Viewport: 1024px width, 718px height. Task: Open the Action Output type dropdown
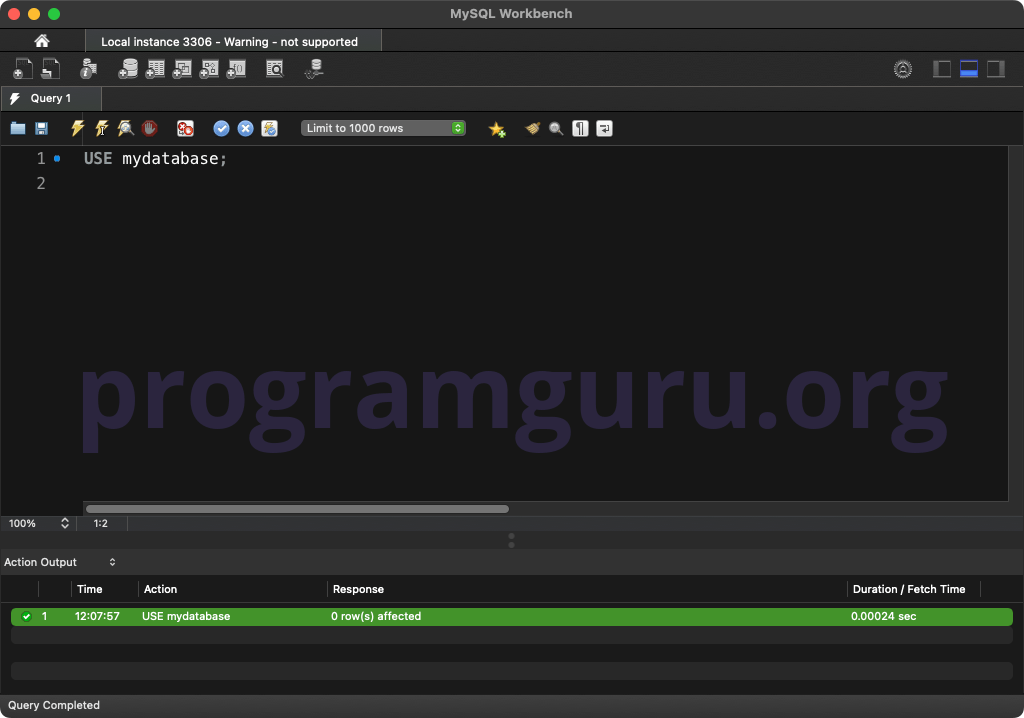(60, 562)
